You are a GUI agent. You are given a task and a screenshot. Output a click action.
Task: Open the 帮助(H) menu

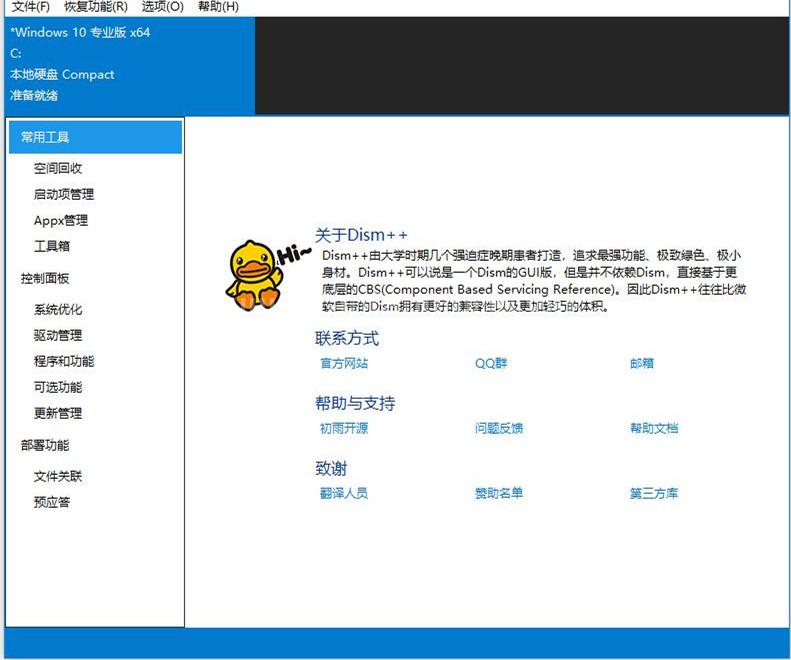[218, 7]
